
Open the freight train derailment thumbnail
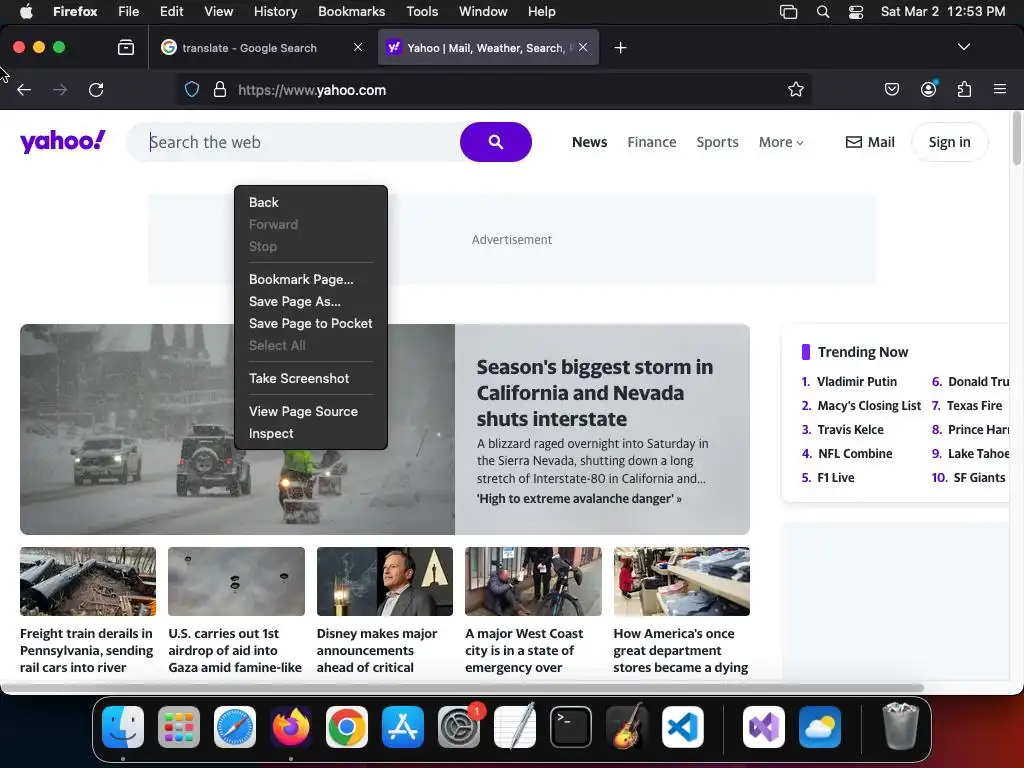point(88,581)
